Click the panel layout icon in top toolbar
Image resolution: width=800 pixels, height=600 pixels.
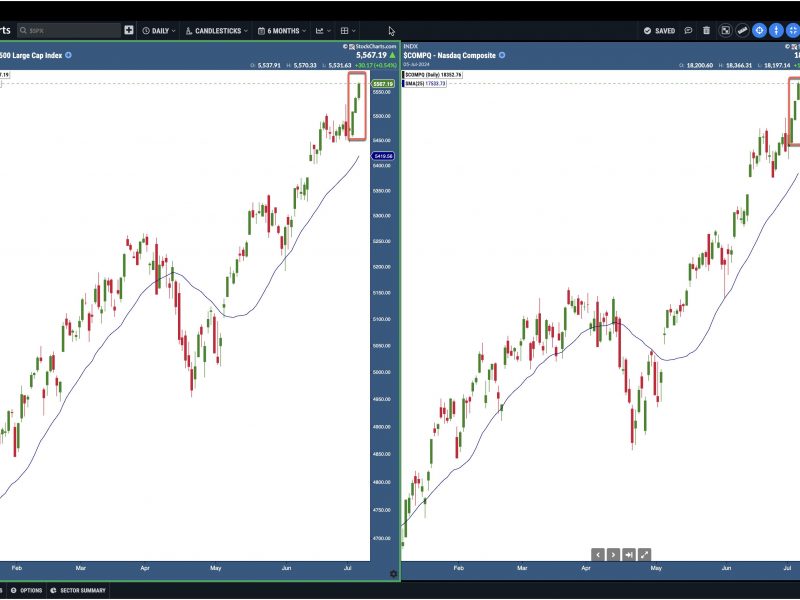tap(725, 31)
